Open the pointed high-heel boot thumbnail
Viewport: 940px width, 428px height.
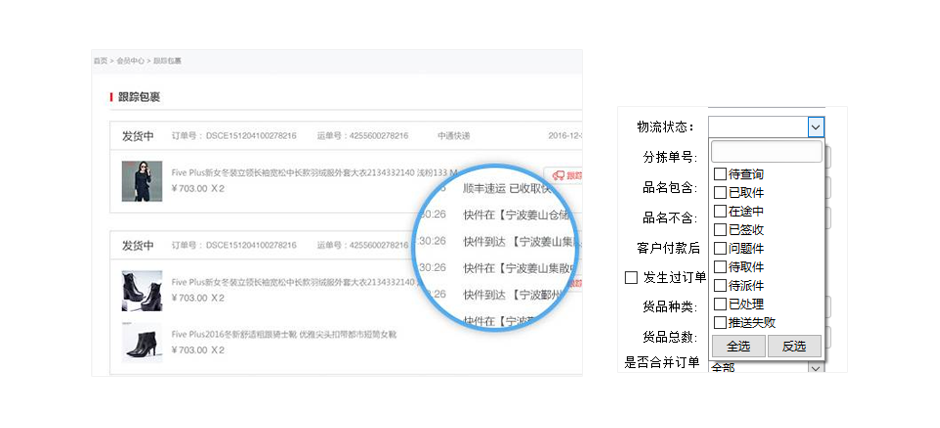142,341
